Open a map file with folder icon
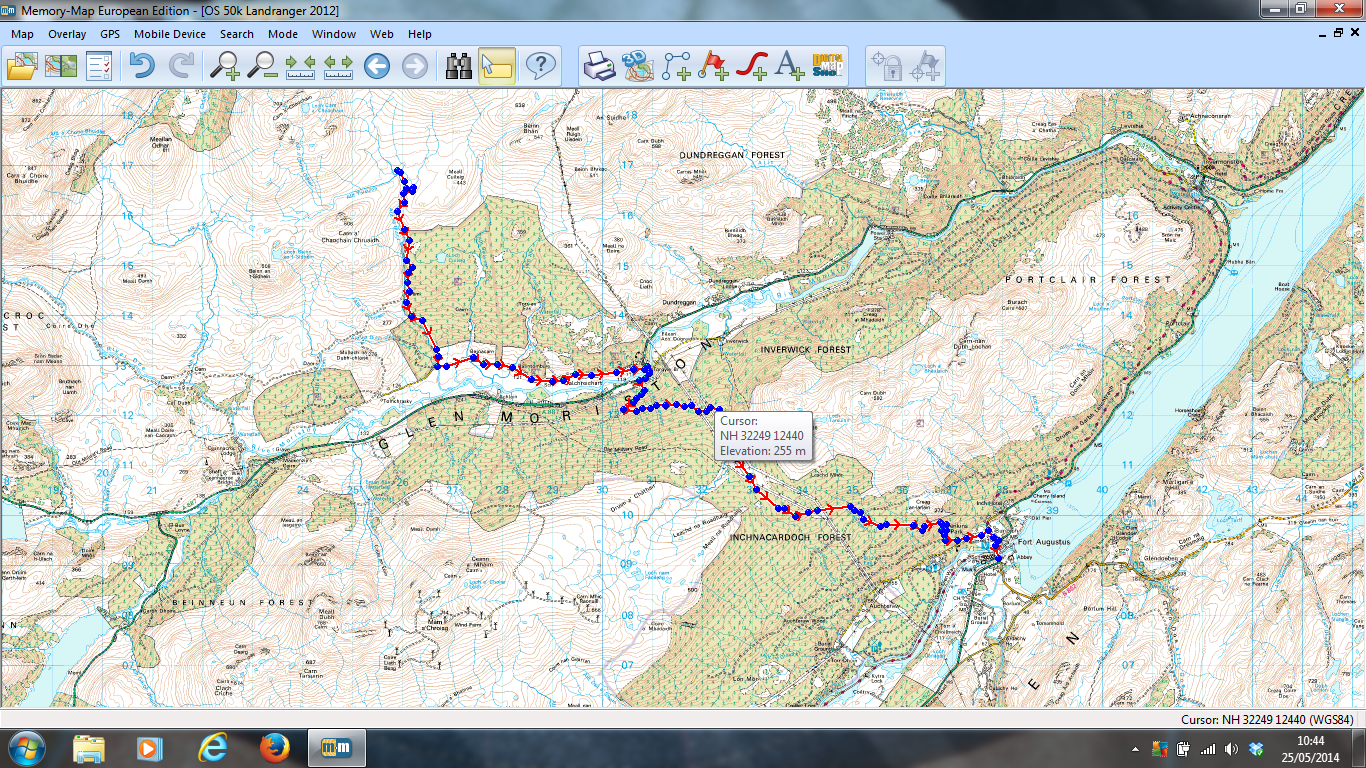 coord(22,66)
